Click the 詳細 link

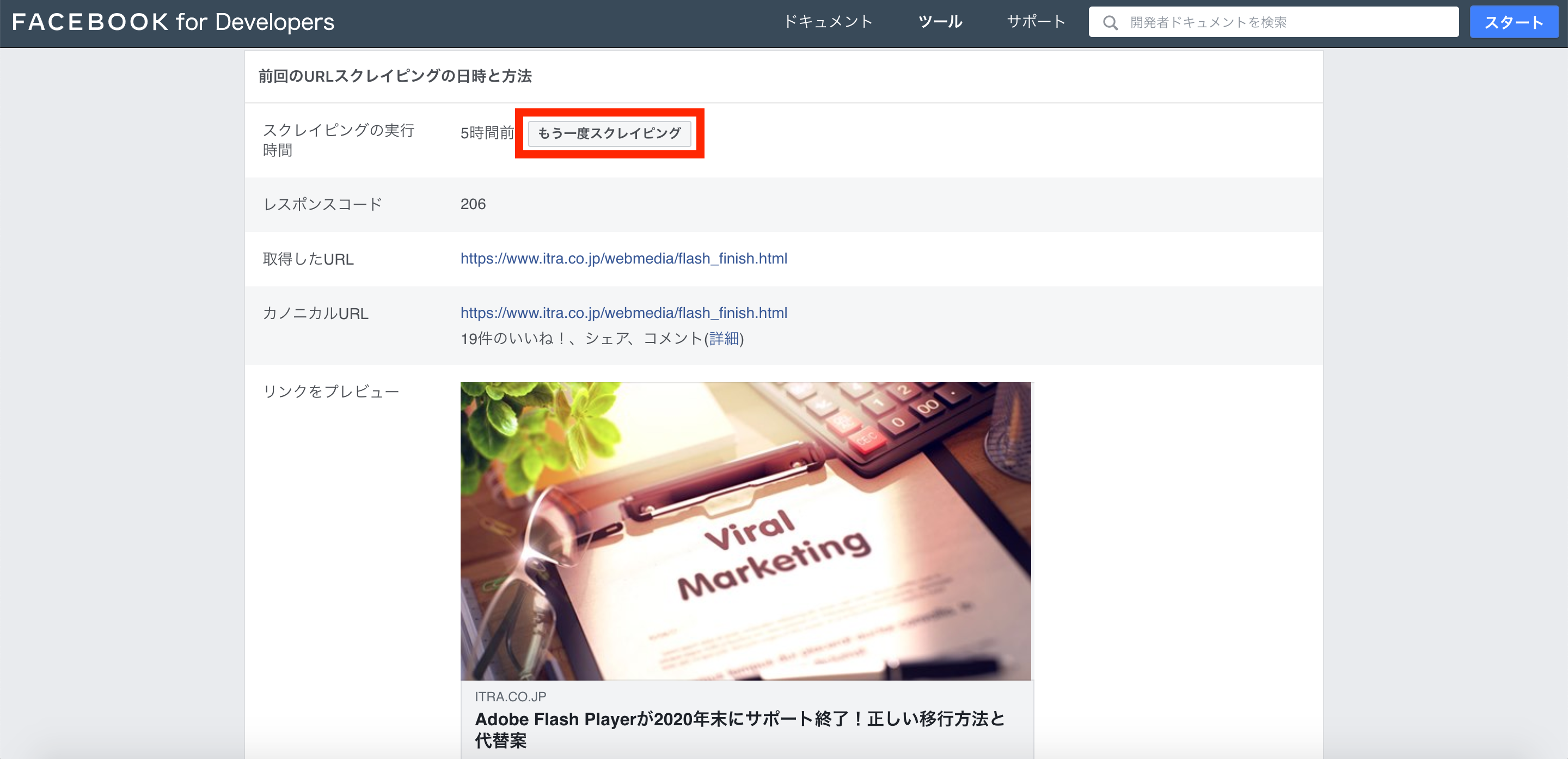click(724, 339)
